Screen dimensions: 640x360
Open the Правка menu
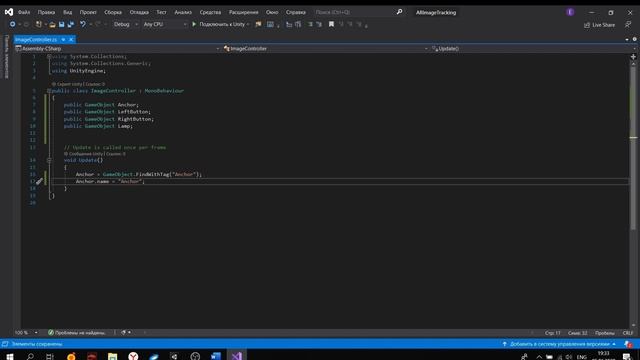pos(46,12)
